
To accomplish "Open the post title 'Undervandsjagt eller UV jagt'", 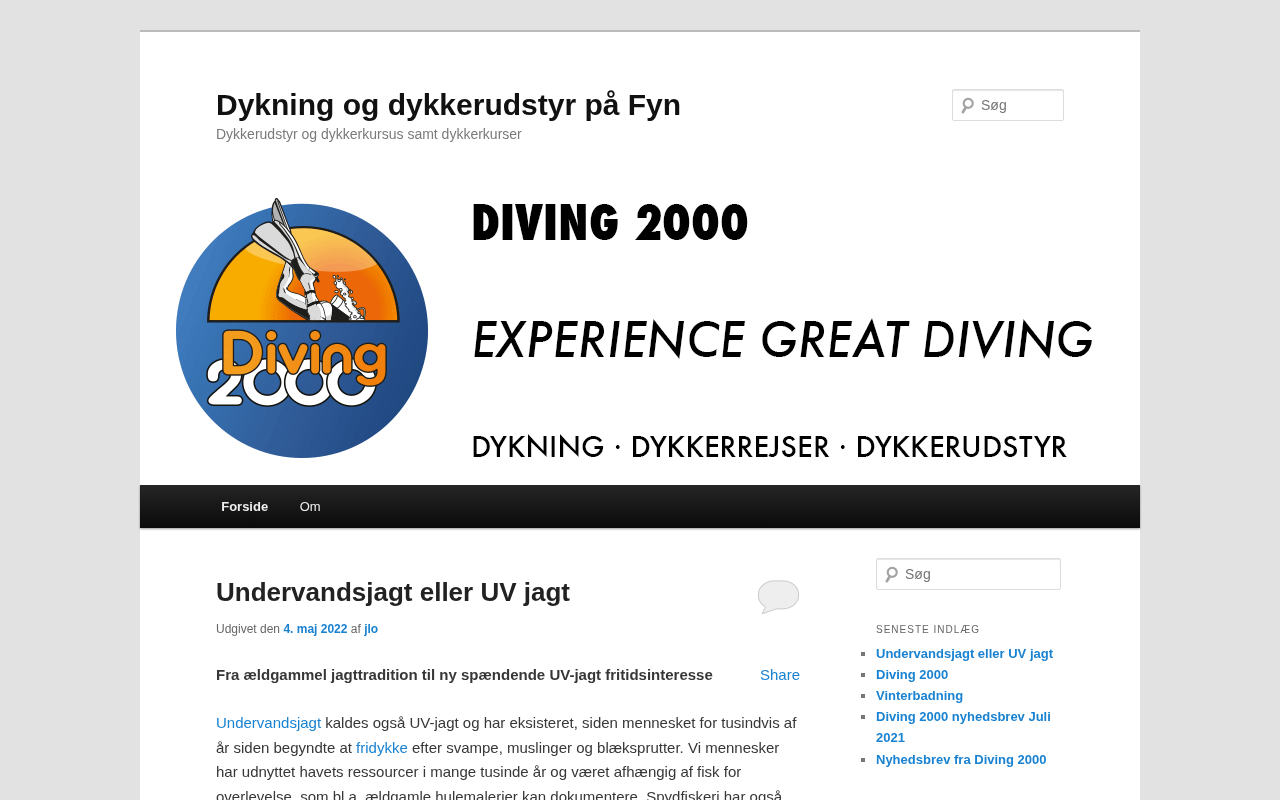I will [x=393, y=592].
